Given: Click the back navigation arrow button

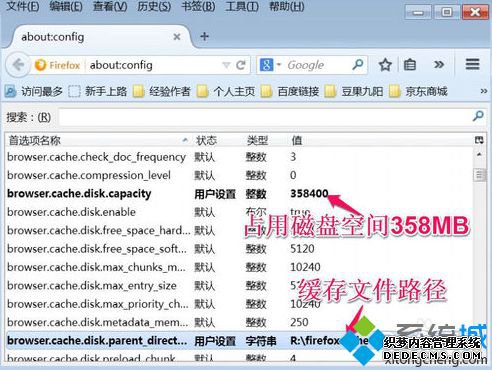Looking at the screenshot, I should tap(18, 65).
